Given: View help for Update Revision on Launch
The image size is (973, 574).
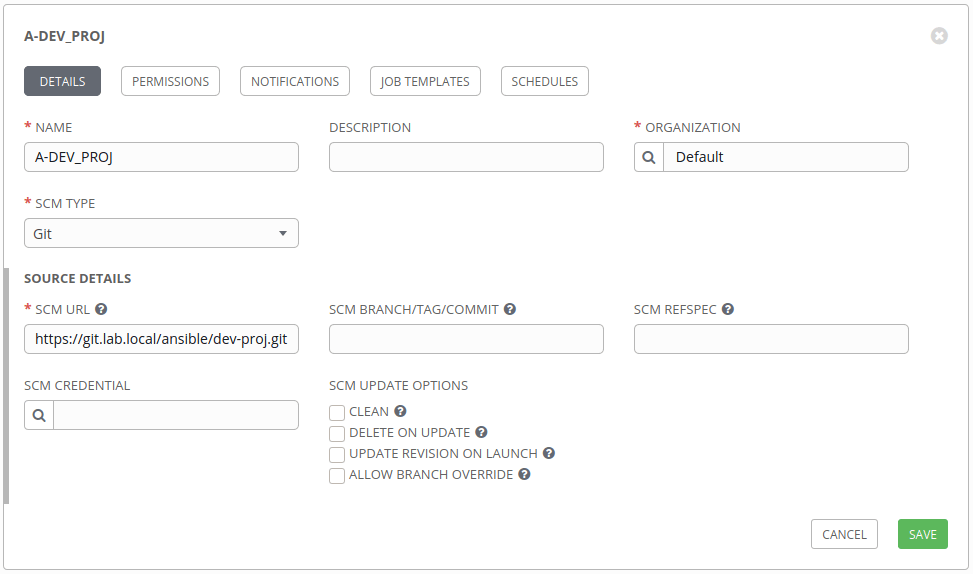Looking at the screenshot, I should [x=549, y=453].
